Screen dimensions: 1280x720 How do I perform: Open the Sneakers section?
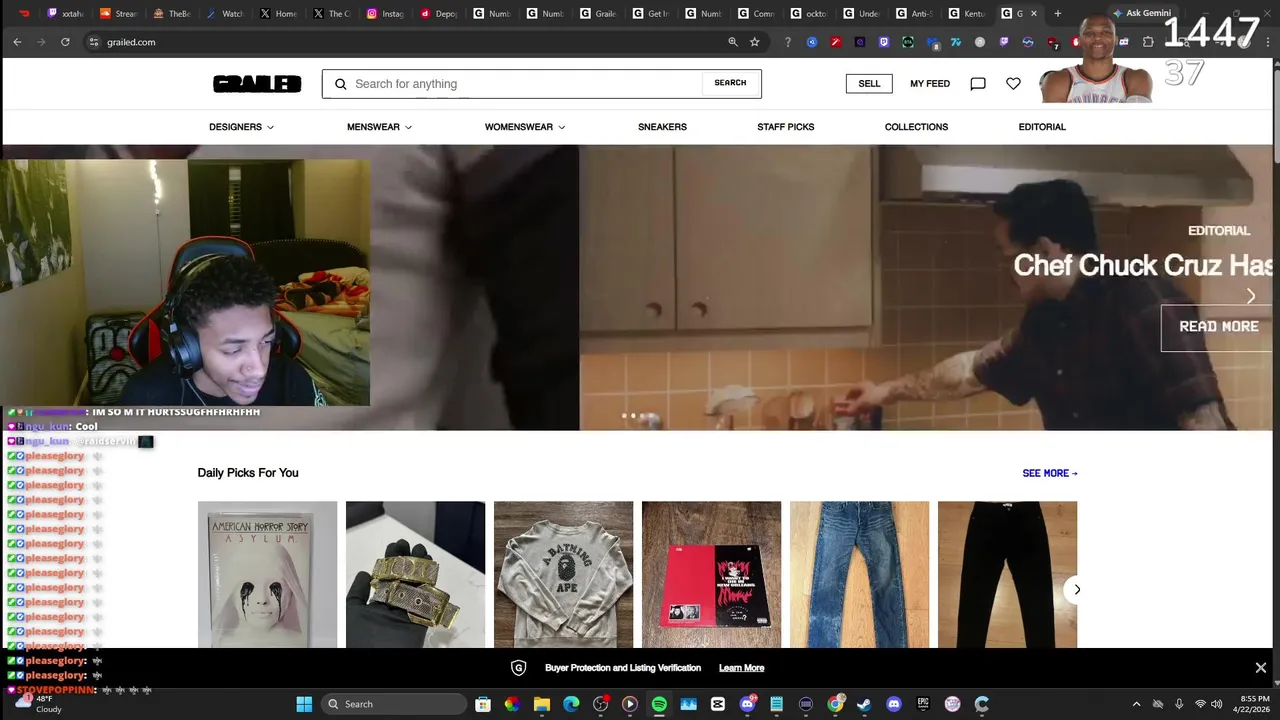coord(662,127)
